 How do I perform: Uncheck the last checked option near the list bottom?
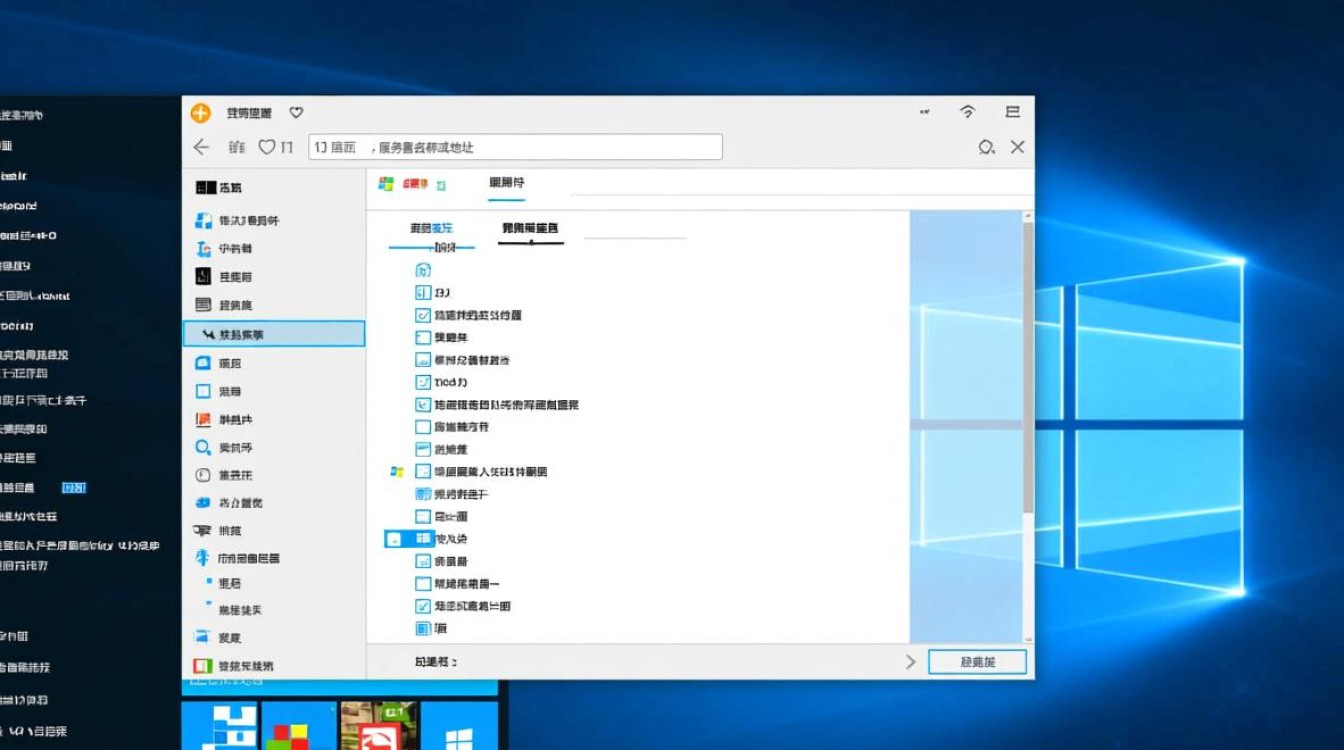424,605
